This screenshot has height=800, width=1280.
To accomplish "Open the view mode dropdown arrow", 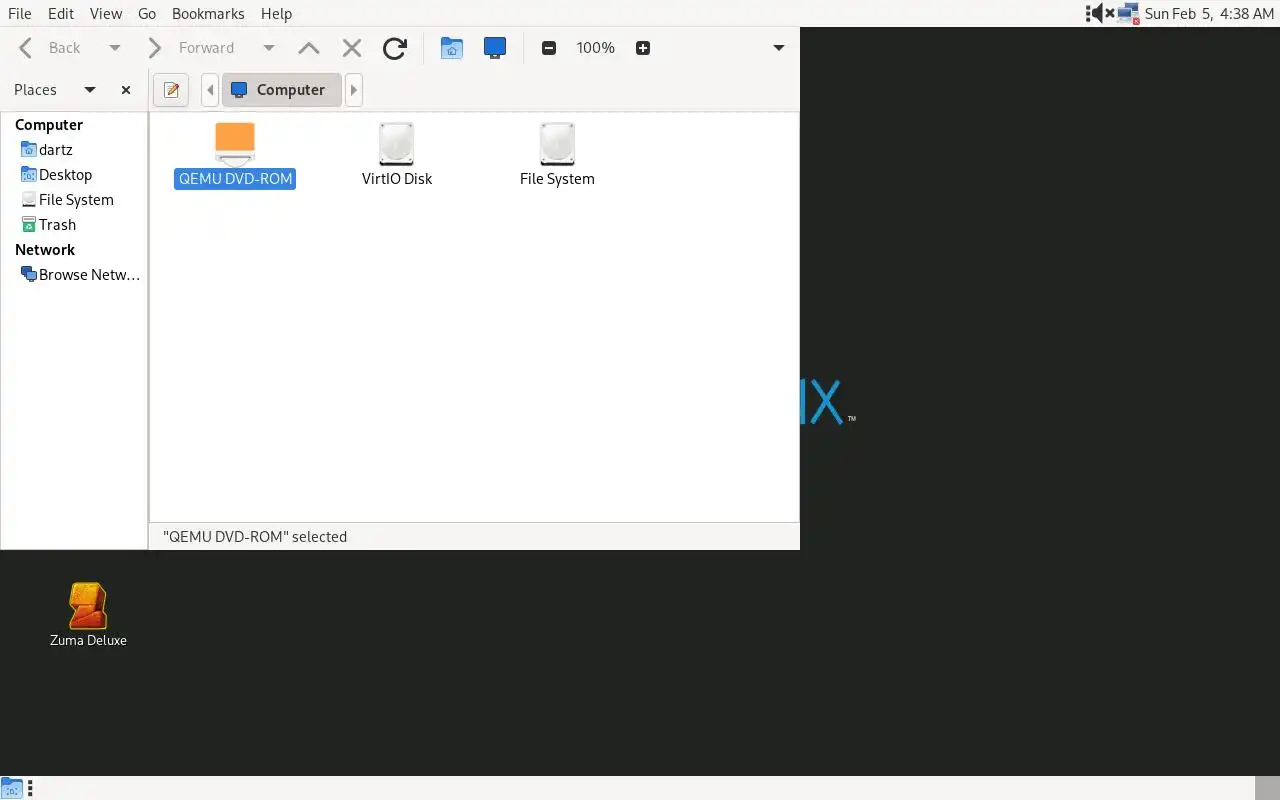I will pyautogui.click(x=779, y=48).
